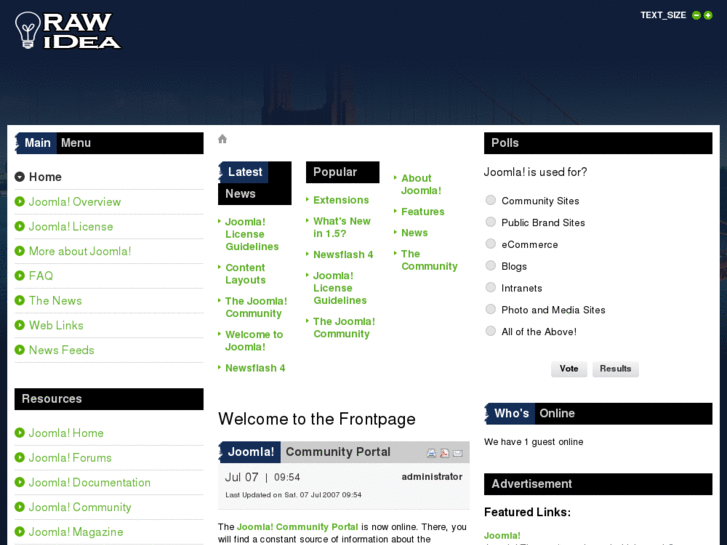Open About Joomla! link
Viewport: 727px width, 545px height.
(421, 184)
